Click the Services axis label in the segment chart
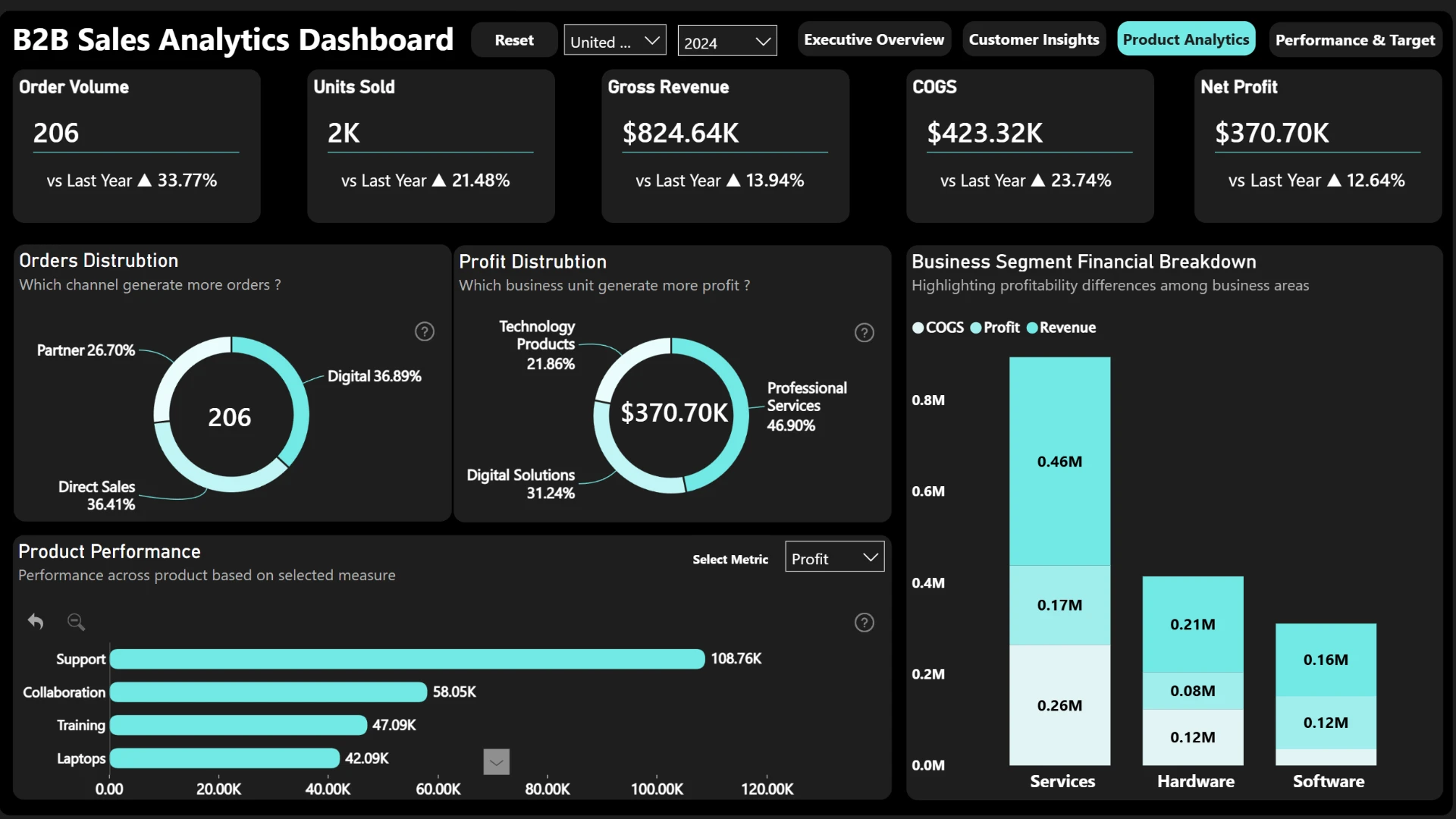The width and height of the screenshot is (1456, 819). coord(1062,781)
